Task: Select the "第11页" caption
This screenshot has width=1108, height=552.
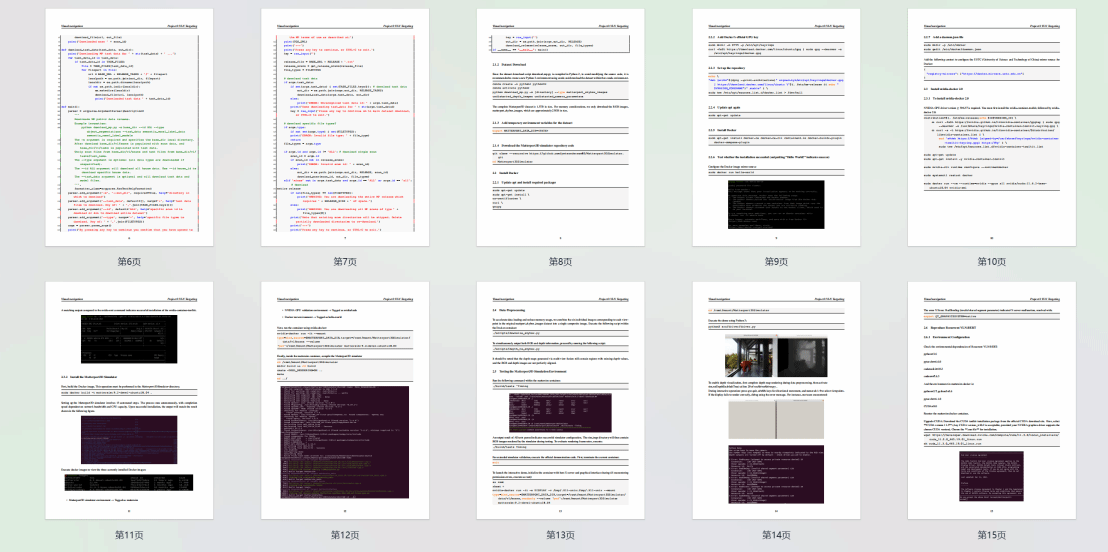Action: (x=129, y=535)
